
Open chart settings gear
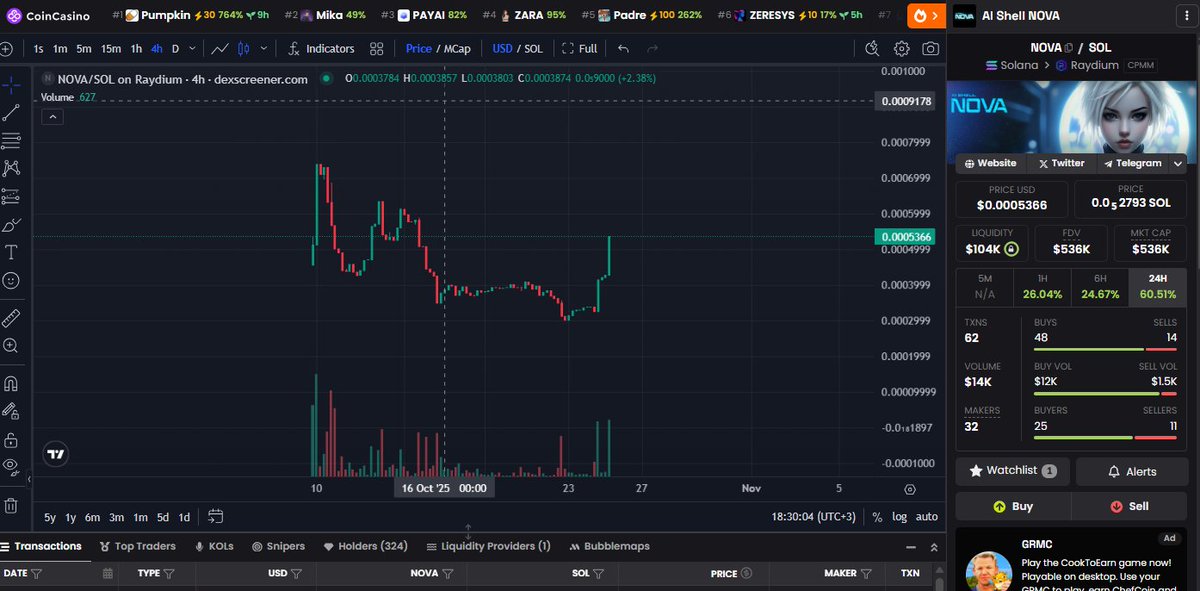tap(902, 48)
